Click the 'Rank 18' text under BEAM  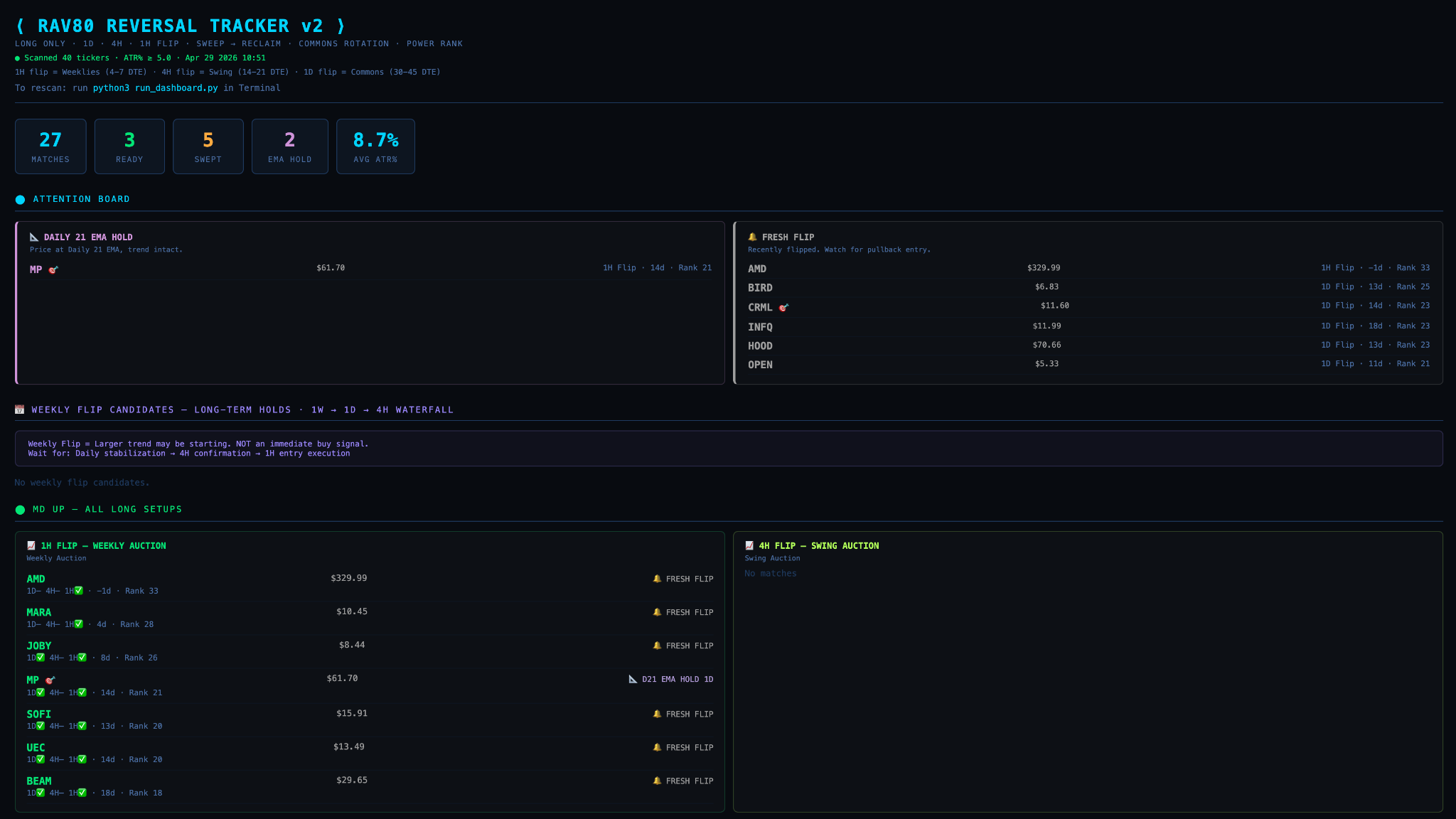click(x=146, y=793)
